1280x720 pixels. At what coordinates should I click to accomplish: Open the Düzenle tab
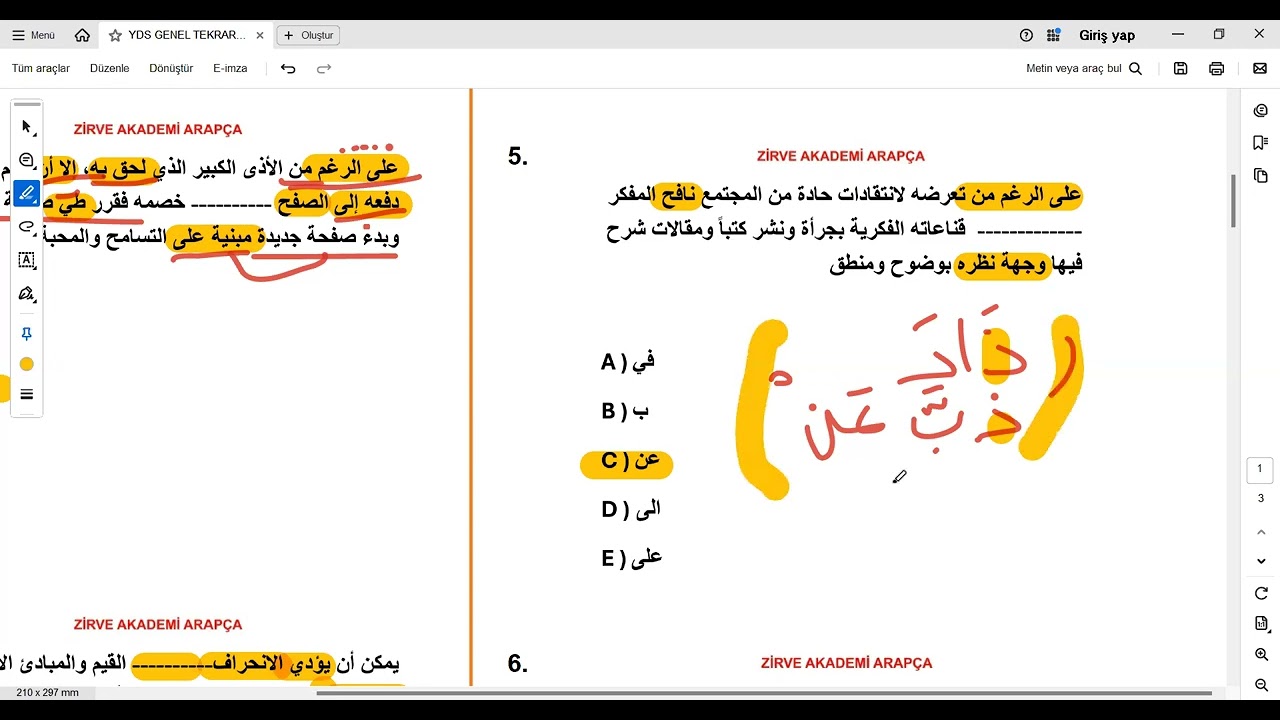point(110,69)
